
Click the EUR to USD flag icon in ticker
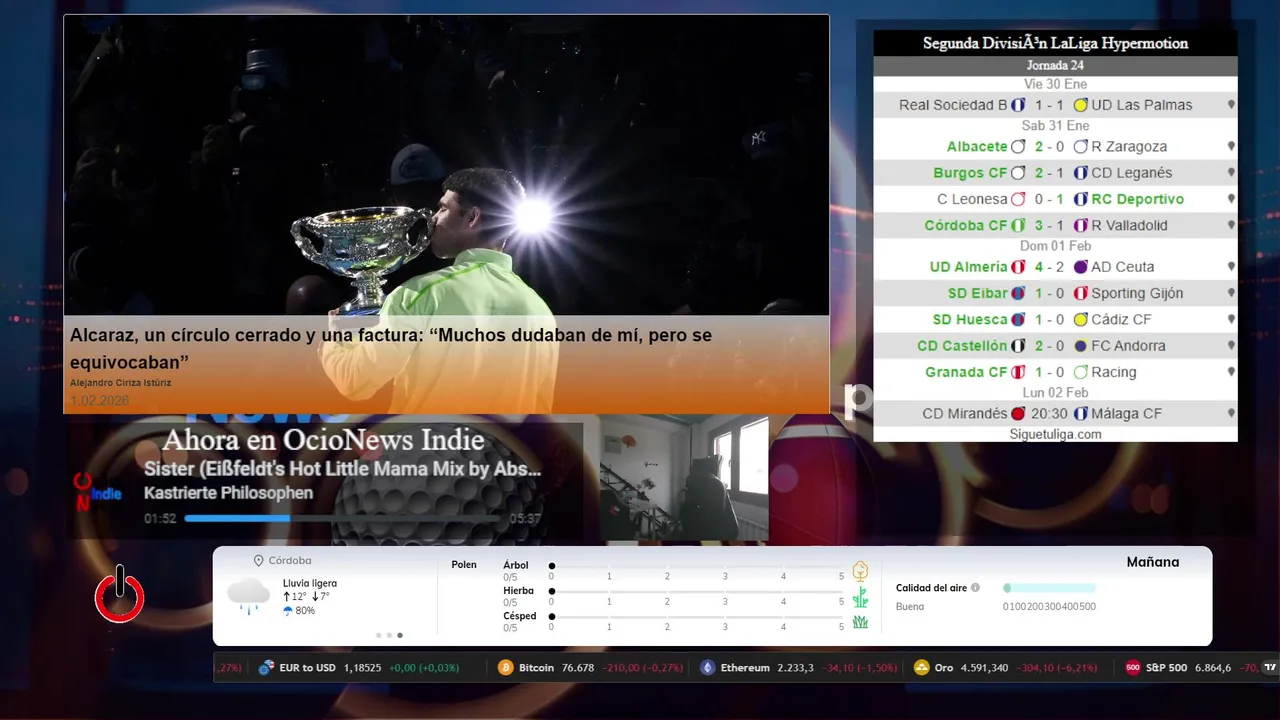(x=266, y=668)
